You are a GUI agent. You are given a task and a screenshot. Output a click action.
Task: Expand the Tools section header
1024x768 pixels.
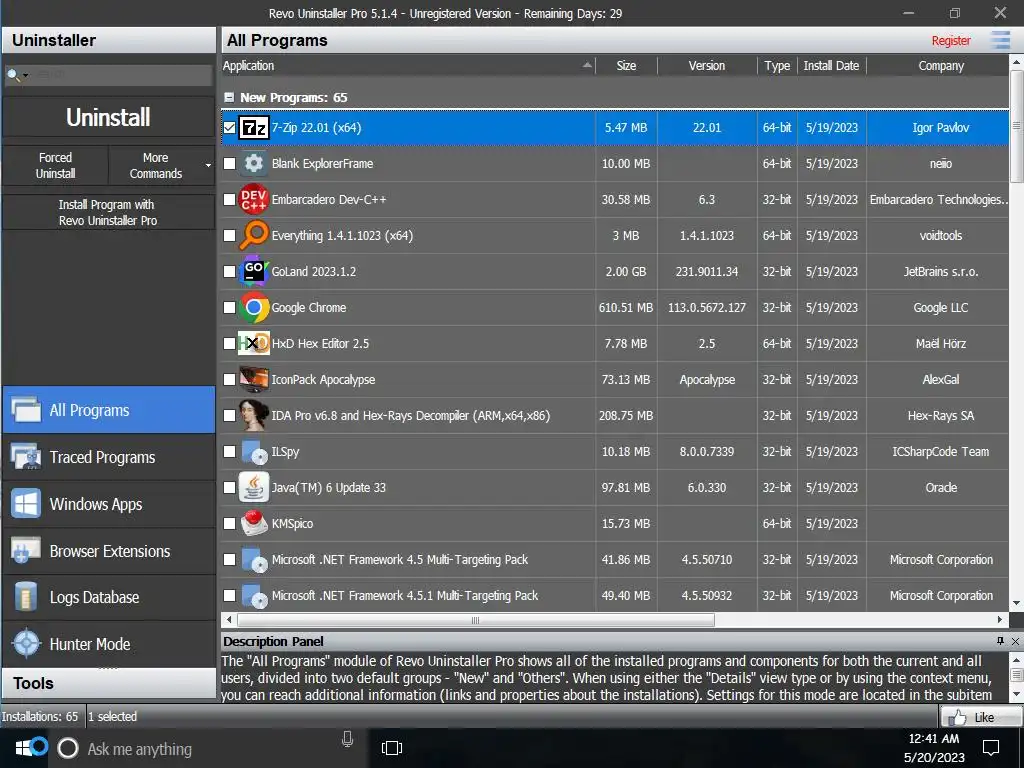[108, 683]
